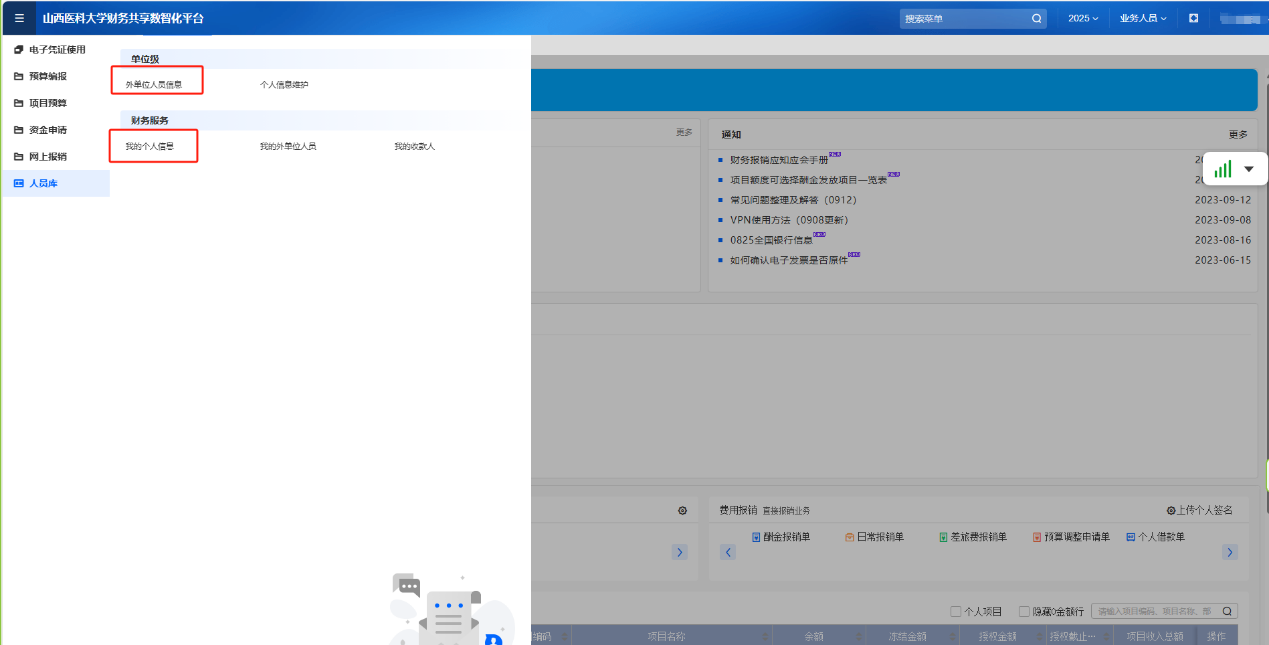Image resolution: width=1269 pixels, height=645 pixels.
Task: Open the 我的个人信息 link
Action: (150, 146)
